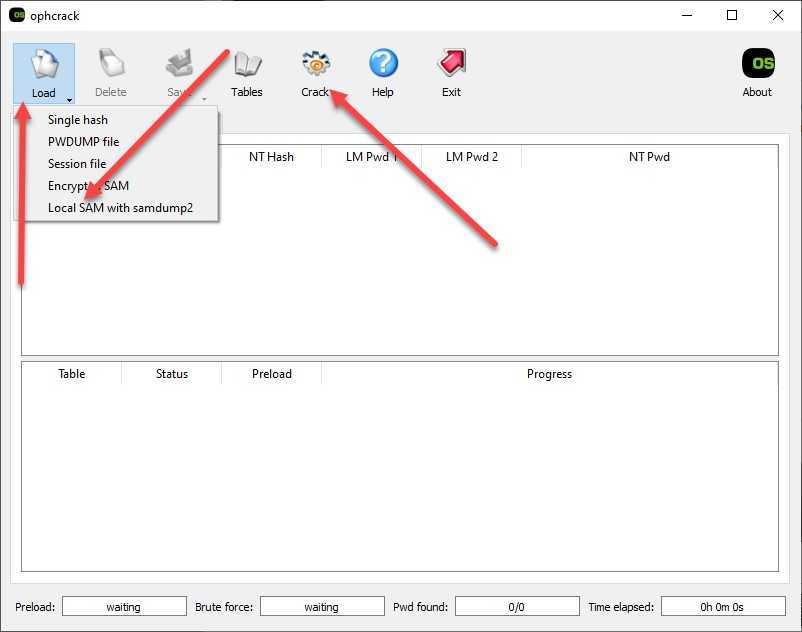The height and width of the screenshot is (632, 802).
Task: Sort by NT Hash column header
Action: (x=271, y=157)
